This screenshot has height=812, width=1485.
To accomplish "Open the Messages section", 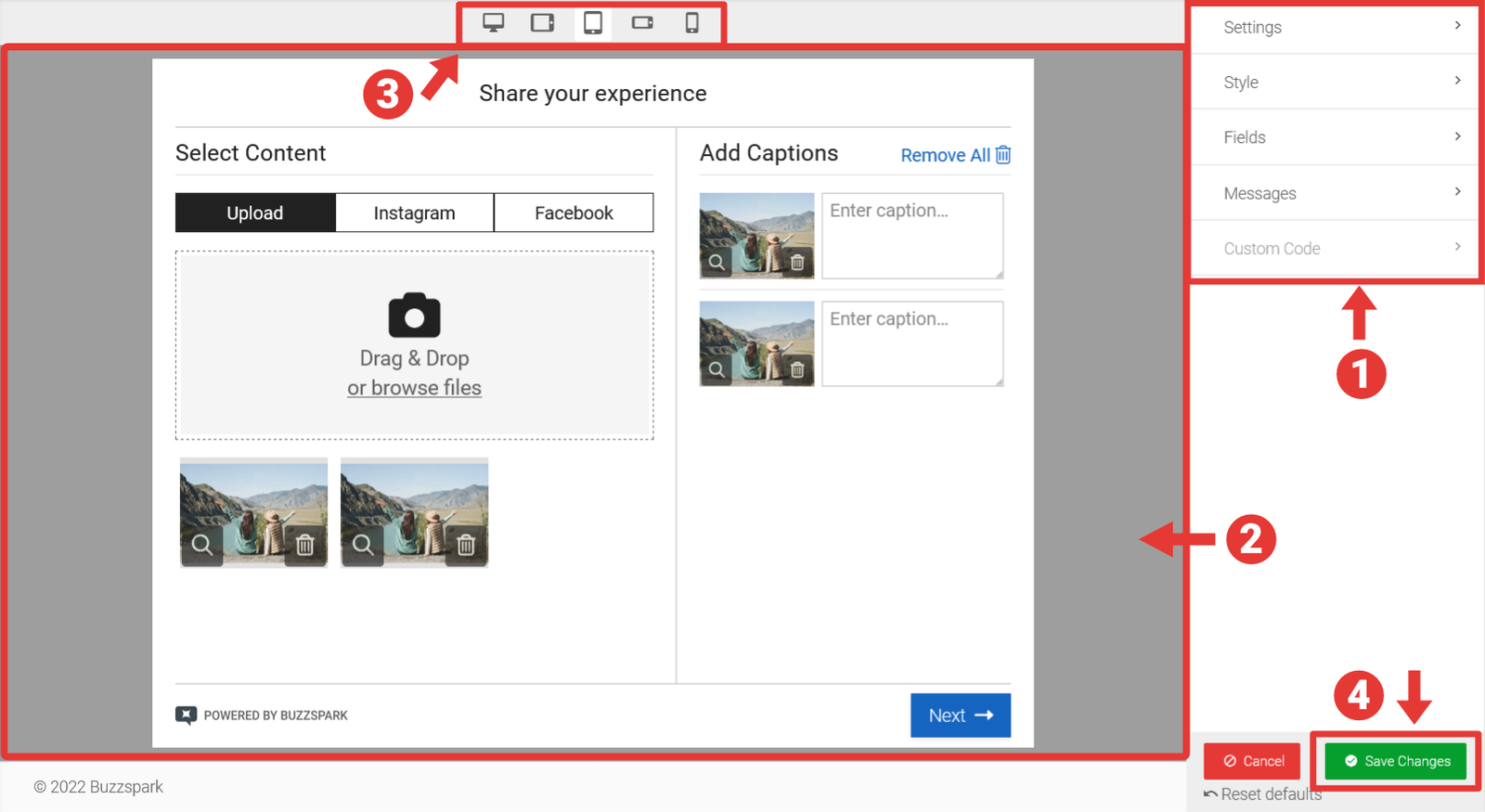I will coord(1335,193).
